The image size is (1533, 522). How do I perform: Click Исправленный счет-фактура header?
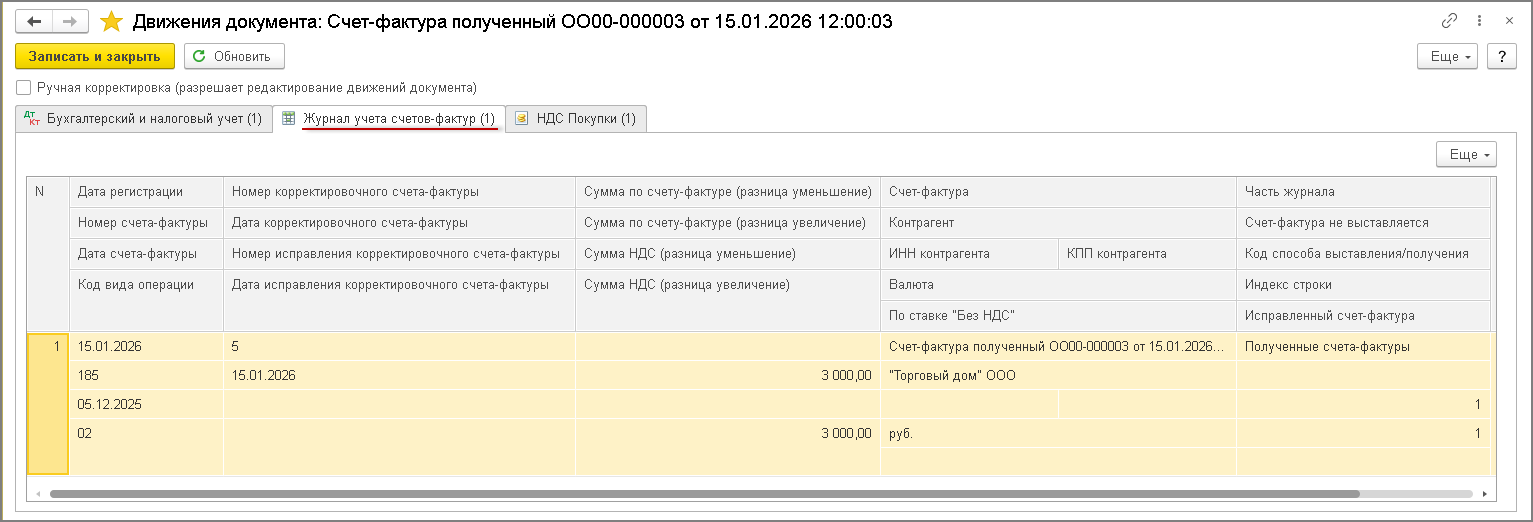[1363, 316]
